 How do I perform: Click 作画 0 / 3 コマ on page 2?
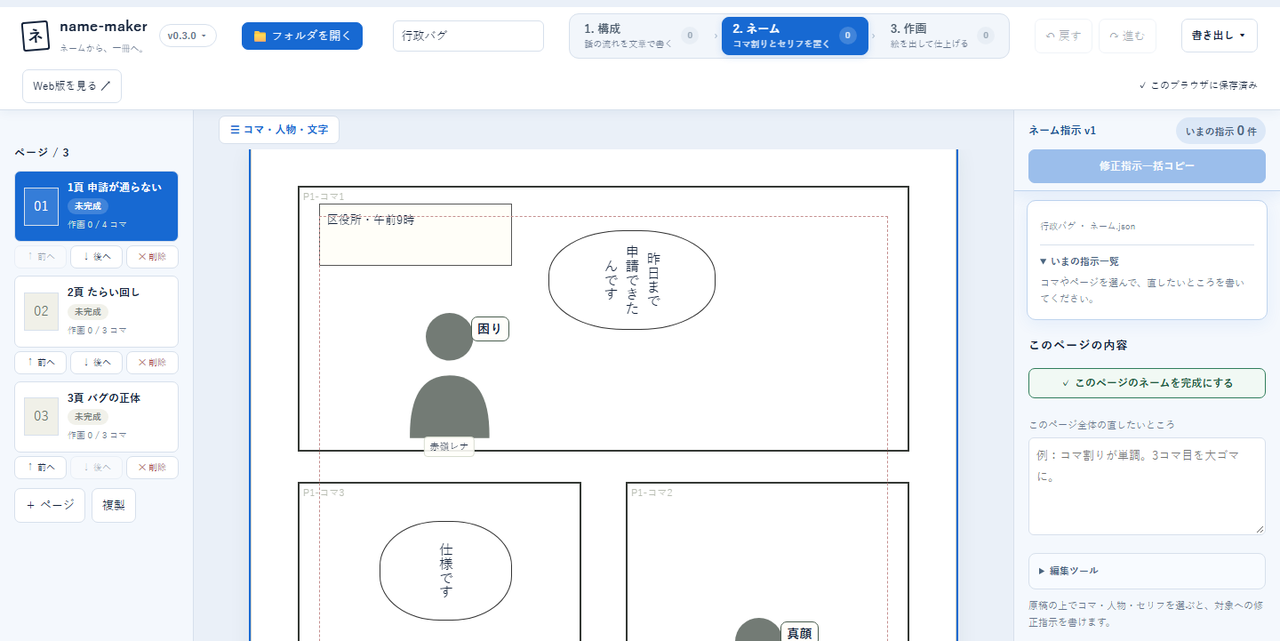[x=97, y=329]
